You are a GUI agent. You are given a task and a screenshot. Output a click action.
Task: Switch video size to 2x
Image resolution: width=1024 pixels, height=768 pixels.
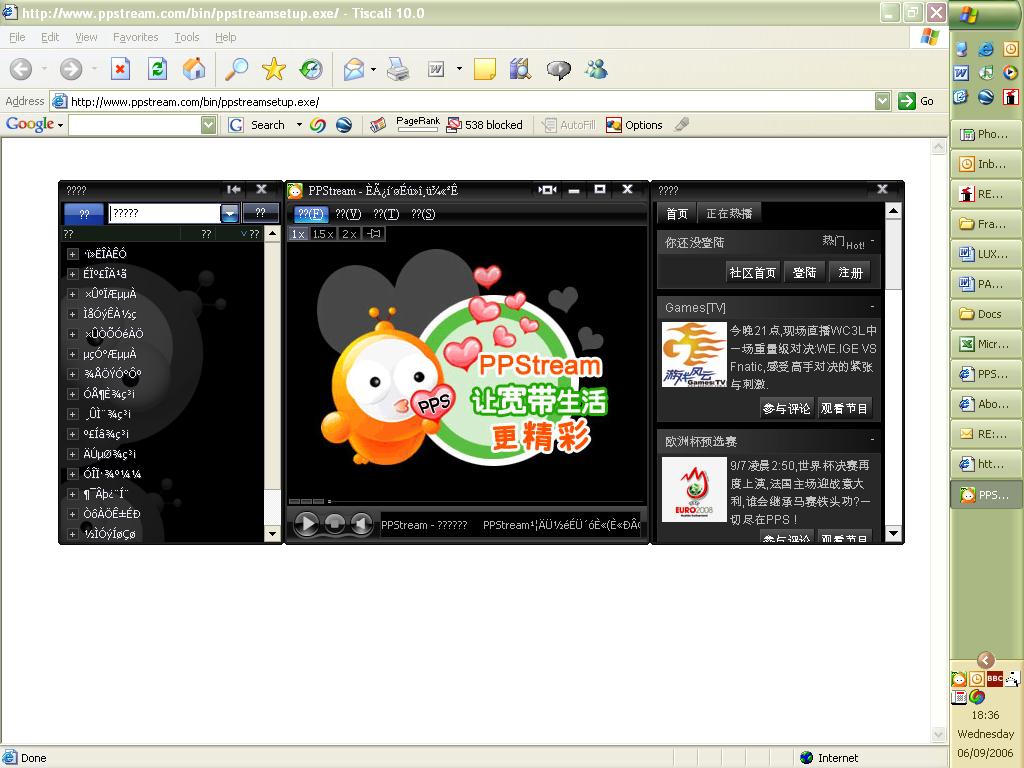click(349, 234)
